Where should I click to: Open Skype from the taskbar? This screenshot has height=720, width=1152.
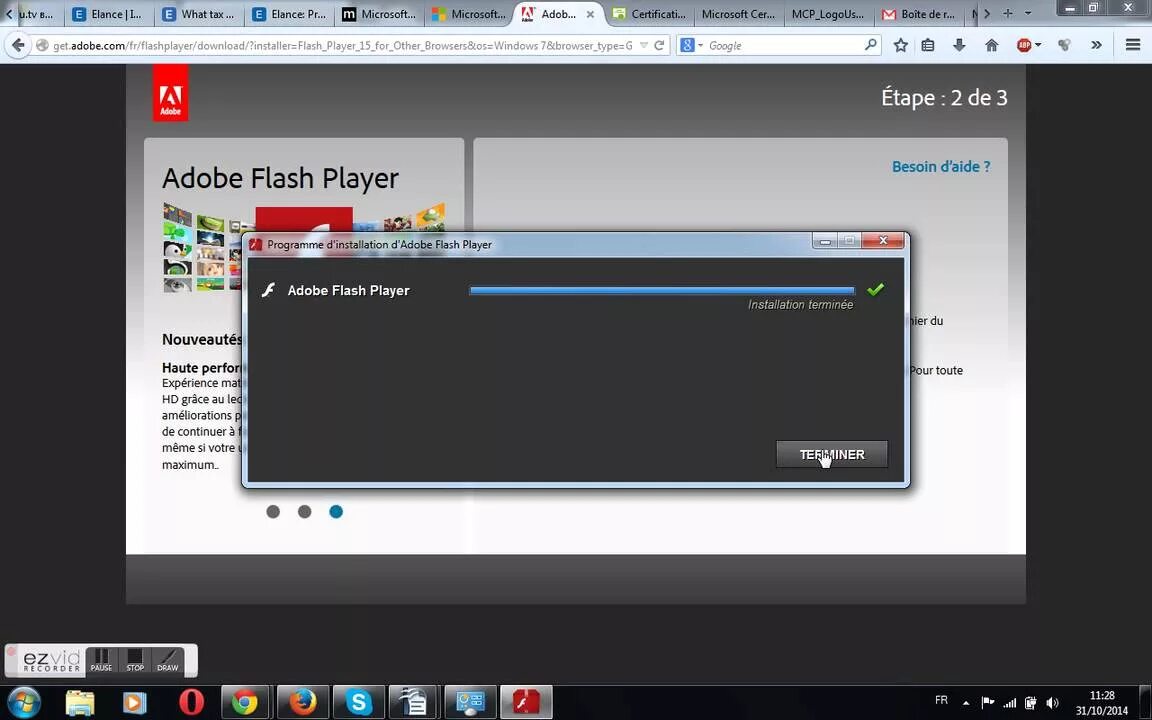pyautogui.click(x=359, y=702)
